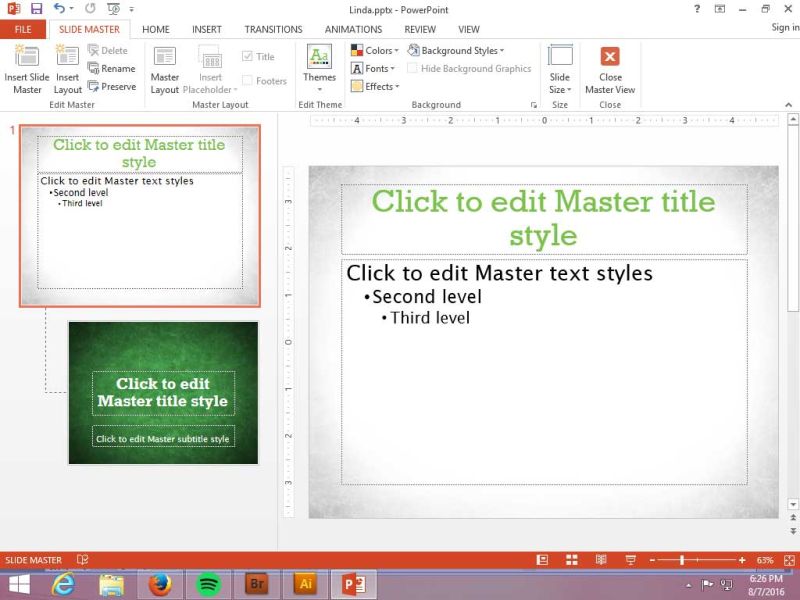The height and width of the screenshot is (600, 800).
Task: Open the Colors theme picker
Action: 376,50
